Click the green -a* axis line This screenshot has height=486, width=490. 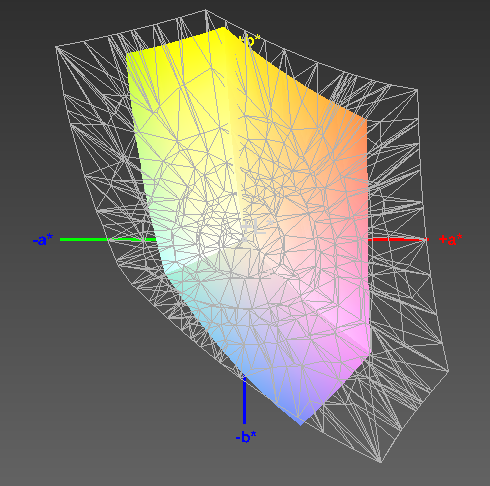pos(109,240)
